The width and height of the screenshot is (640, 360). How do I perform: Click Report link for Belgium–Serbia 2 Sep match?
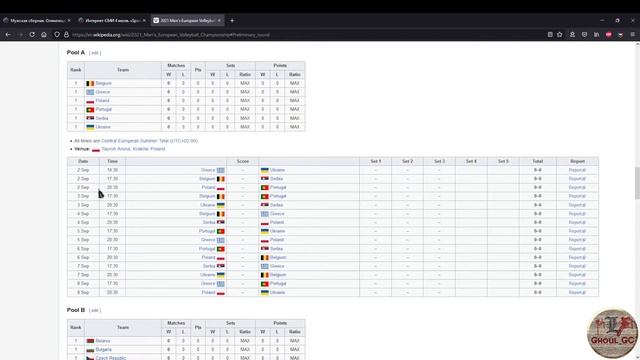577,179
